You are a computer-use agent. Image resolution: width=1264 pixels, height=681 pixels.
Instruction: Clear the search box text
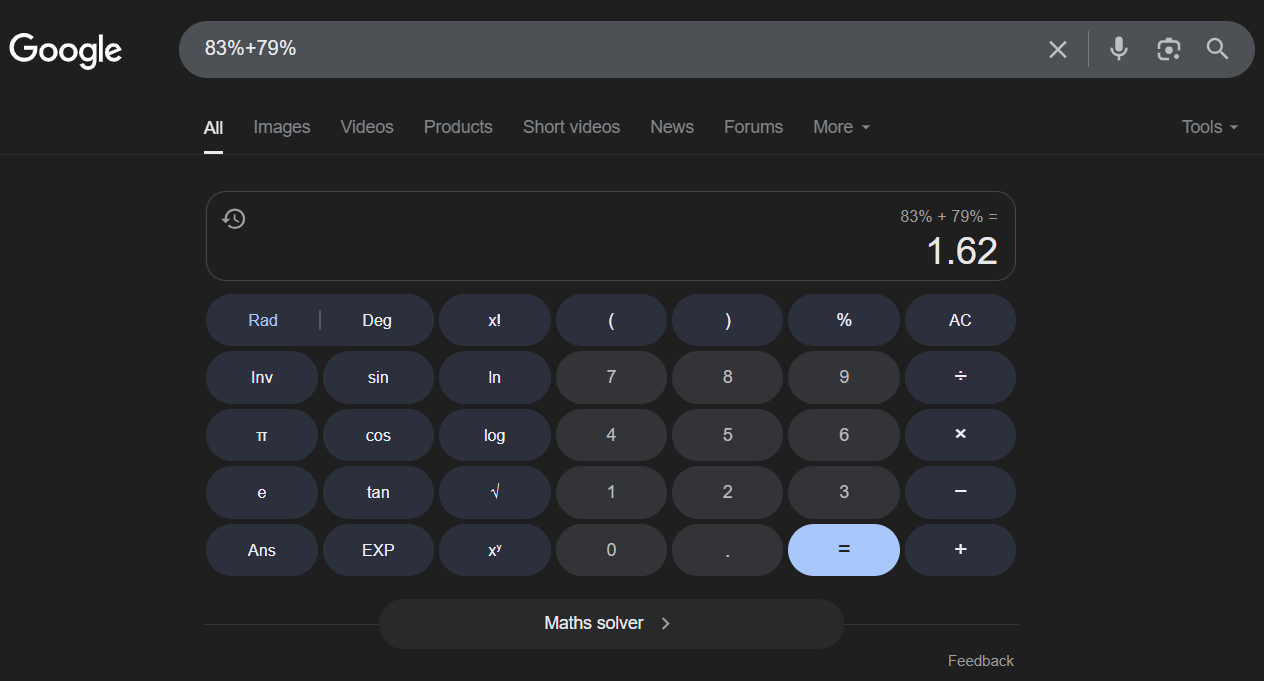tap(1057, 49)
